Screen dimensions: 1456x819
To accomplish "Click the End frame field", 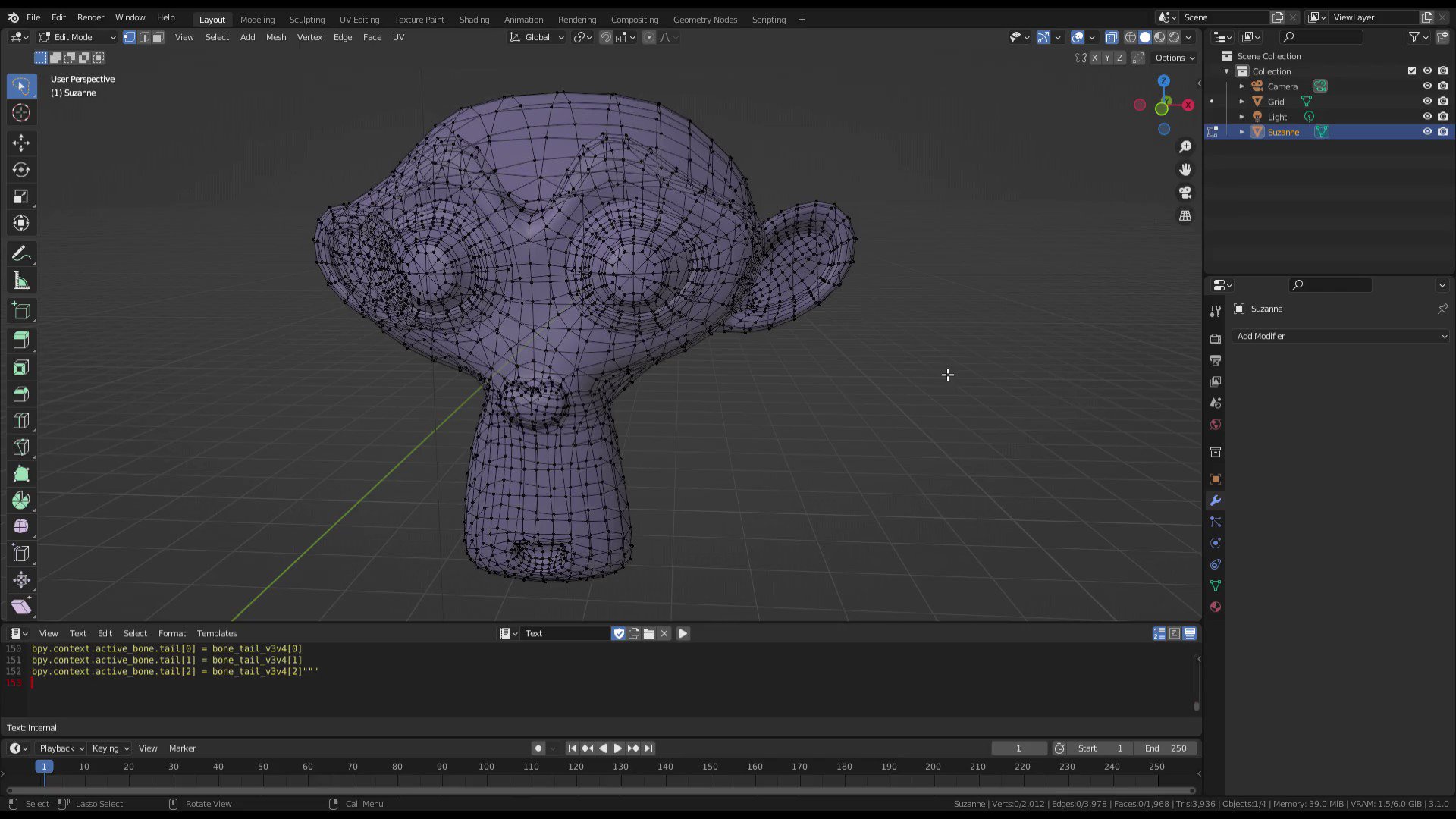I will (x=1166, y=748).
